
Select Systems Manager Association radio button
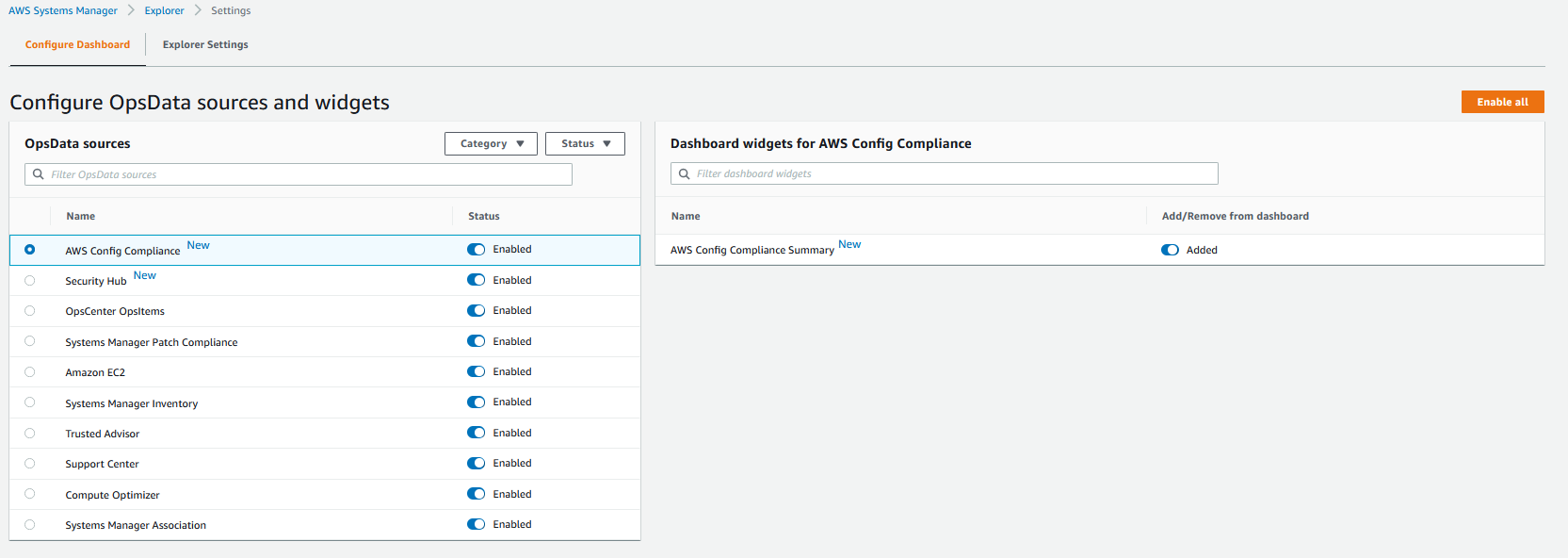[x=30, y=524]
